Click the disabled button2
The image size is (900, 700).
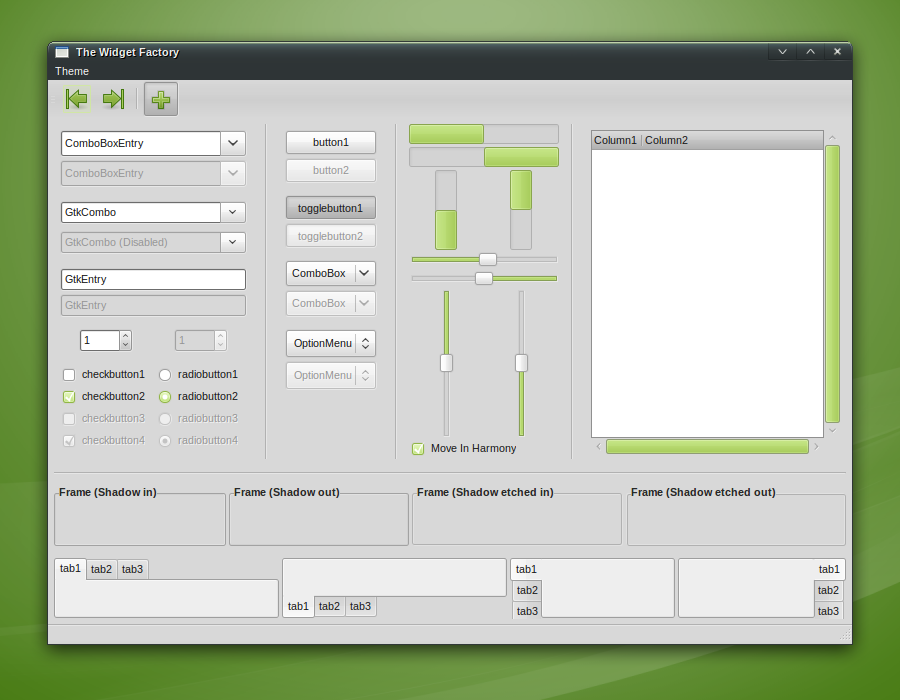click(x=331, y=170)
